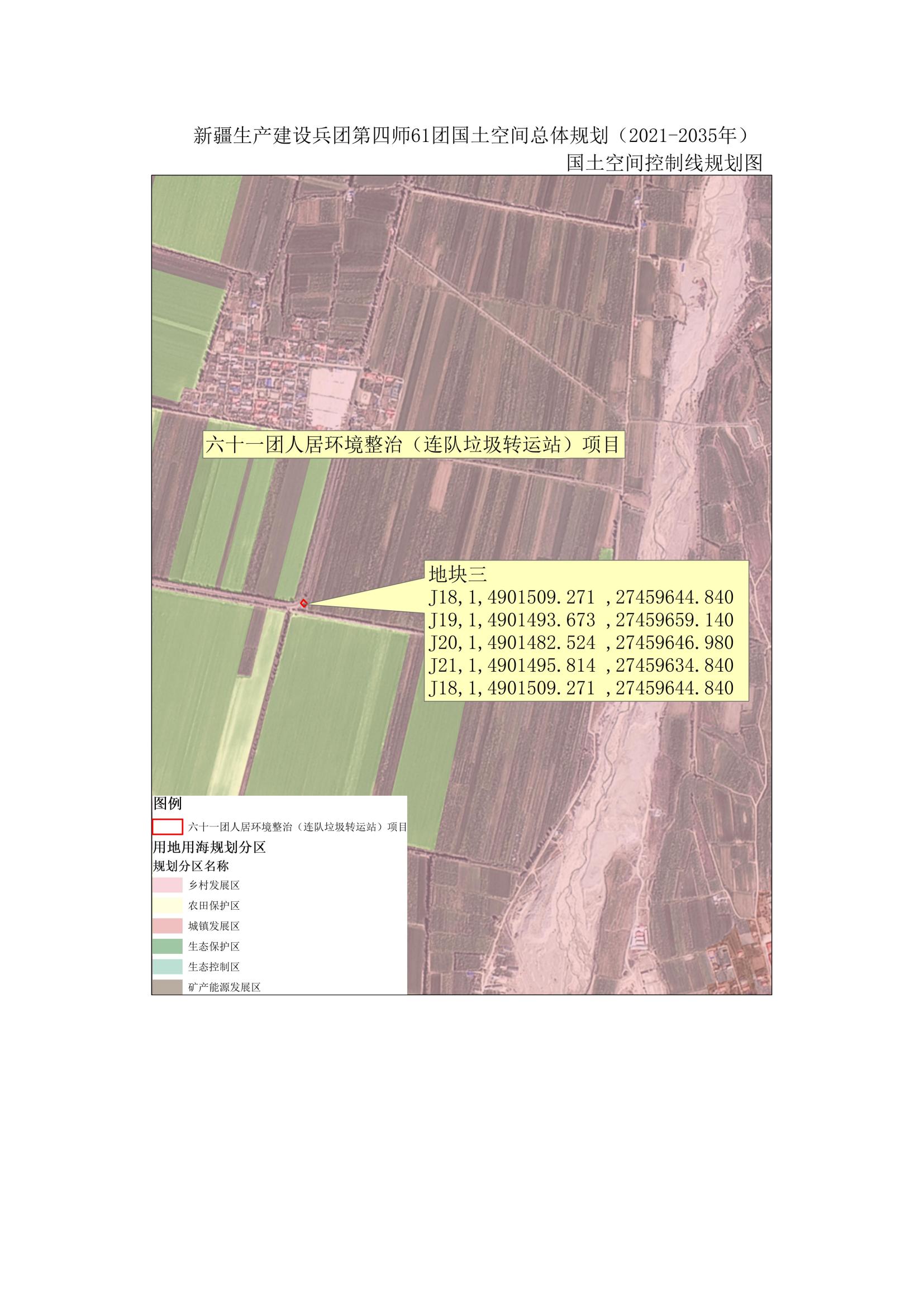The width and height of the screenshot is (924, 1307).
Task: Click the red diamond parcel marker on map
Action: (304, 603)
